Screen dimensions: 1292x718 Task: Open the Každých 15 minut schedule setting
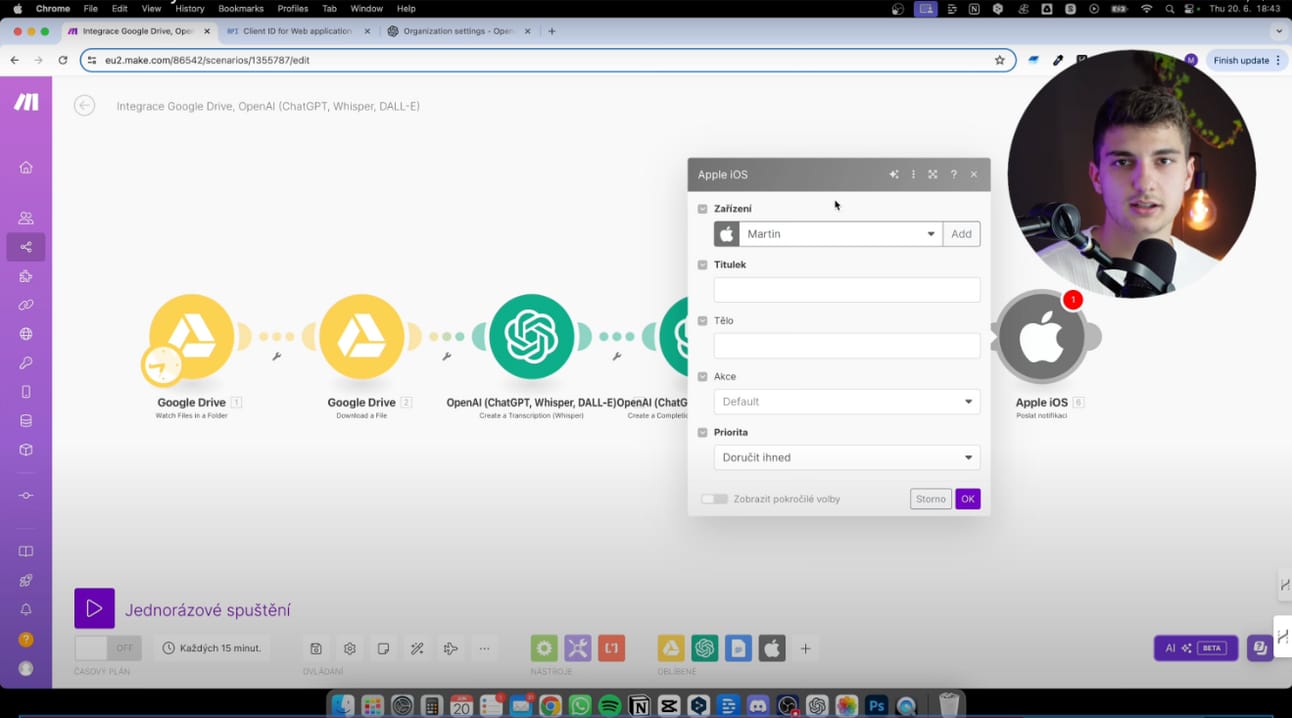(x=212, y=648)
